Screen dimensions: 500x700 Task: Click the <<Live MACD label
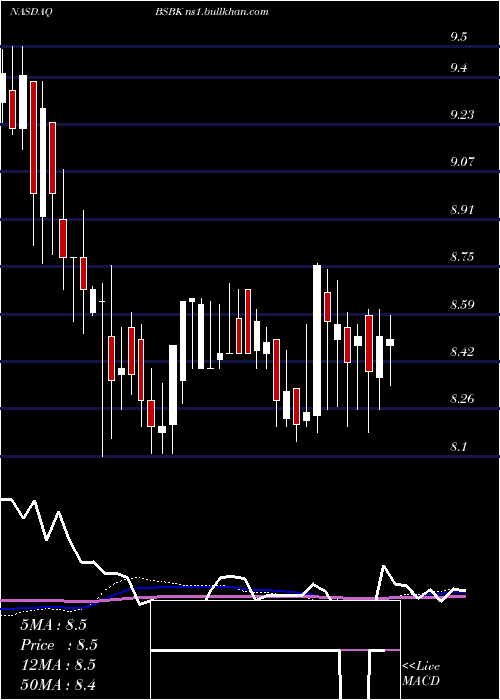point(421,674)
